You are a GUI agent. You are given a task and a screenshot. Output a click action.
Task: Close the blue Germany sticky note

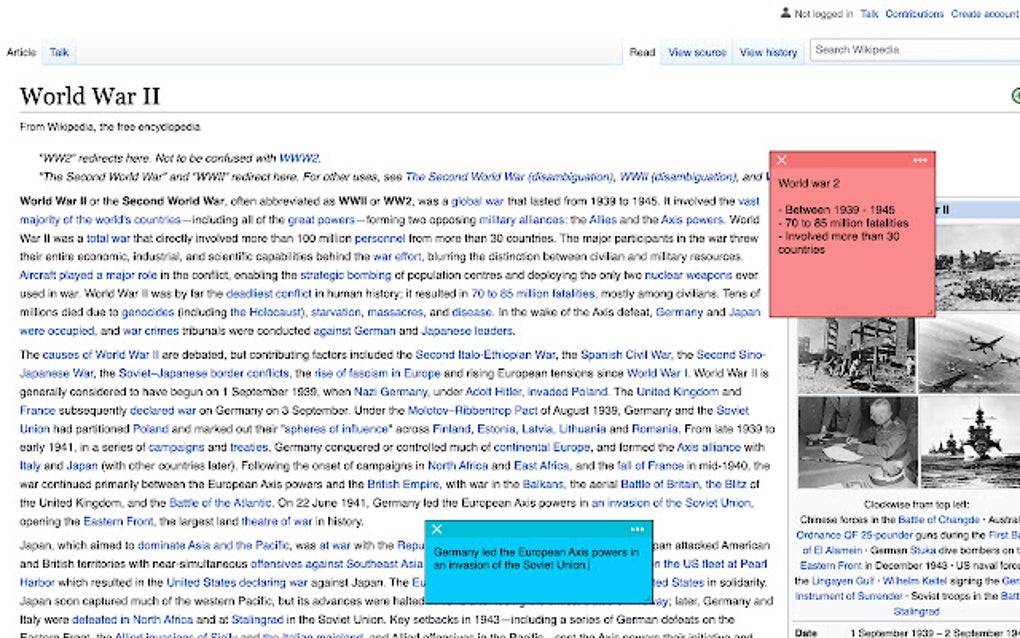tap(437, 529)
